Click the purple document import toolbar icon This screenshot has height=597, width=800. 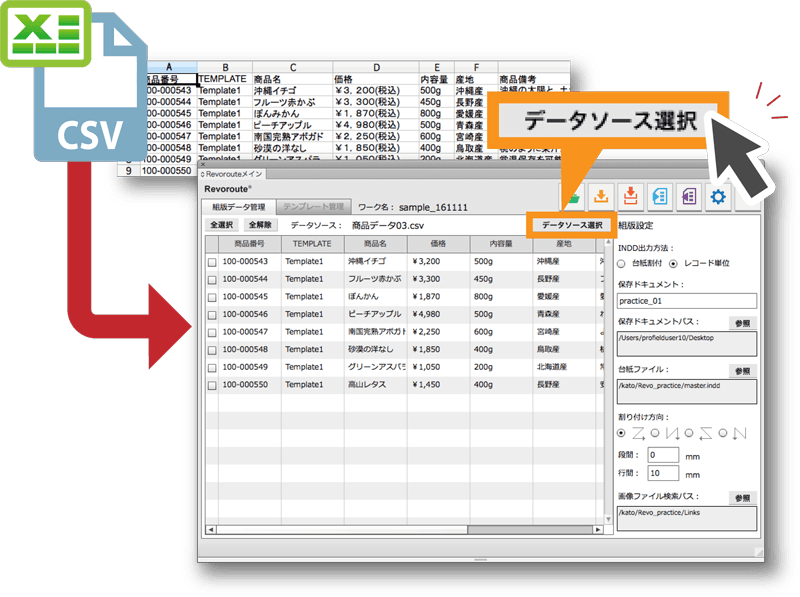coord(689,196)
